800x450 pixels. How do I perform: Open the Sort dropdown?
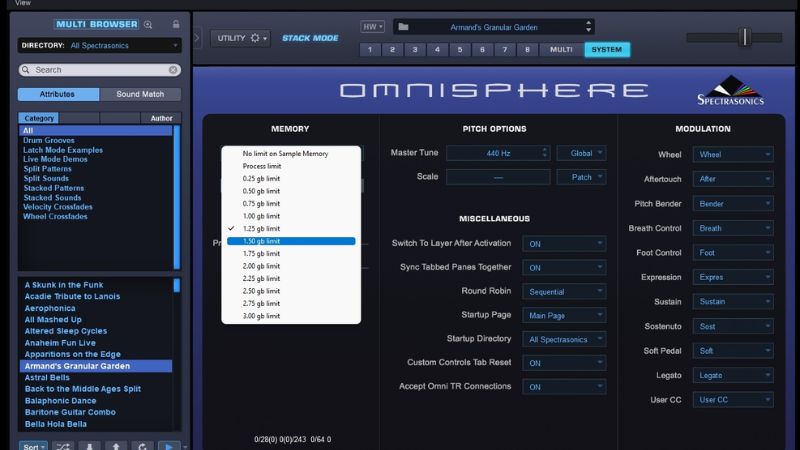33,446
